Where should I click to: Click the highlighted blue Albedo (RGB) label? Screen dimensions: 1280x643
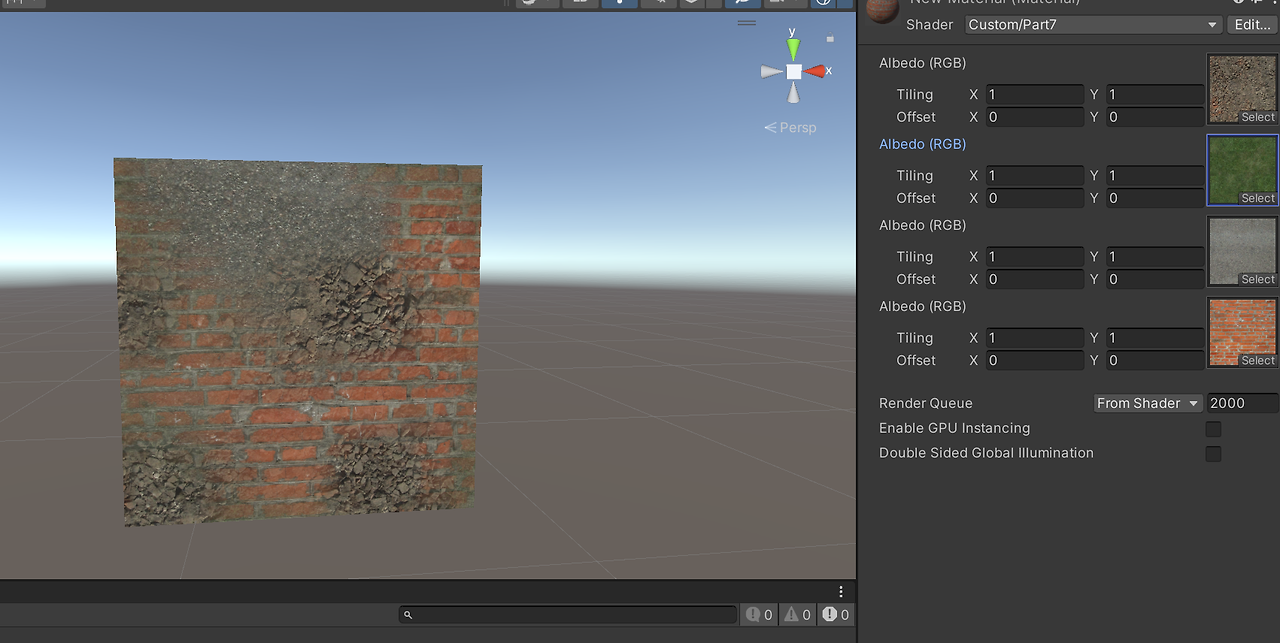[x=922, y=144]
